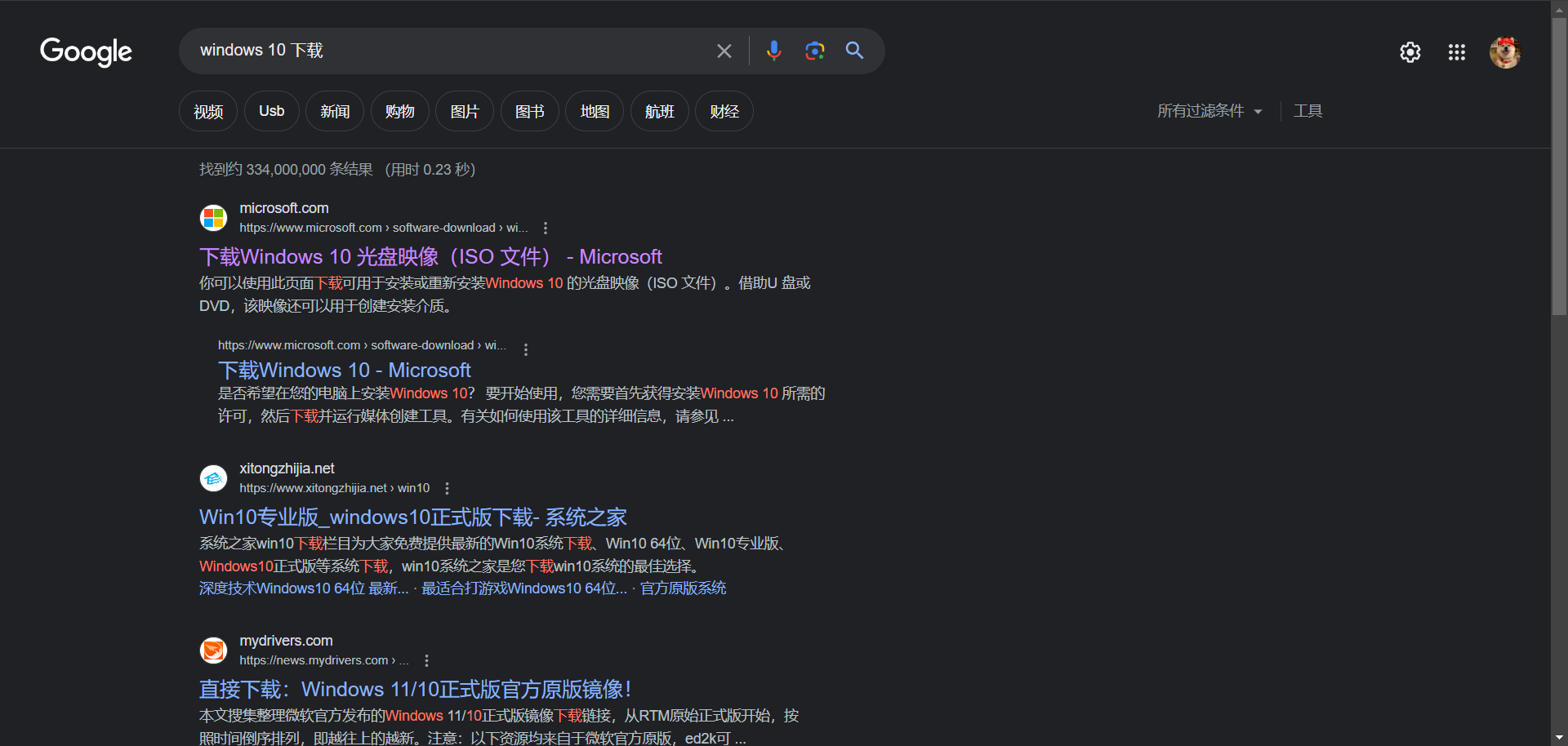Click the vertical scrollbar thumb
The height and width of the screenshot is (746, 1568).
click(1559, 165)
